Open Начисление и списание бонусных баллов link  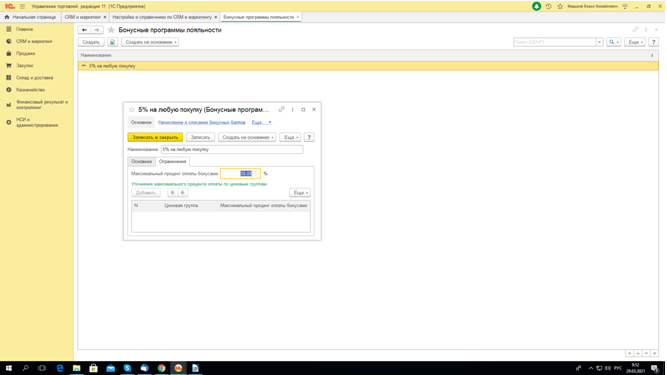pyautogui.click(x=202, y=122)
